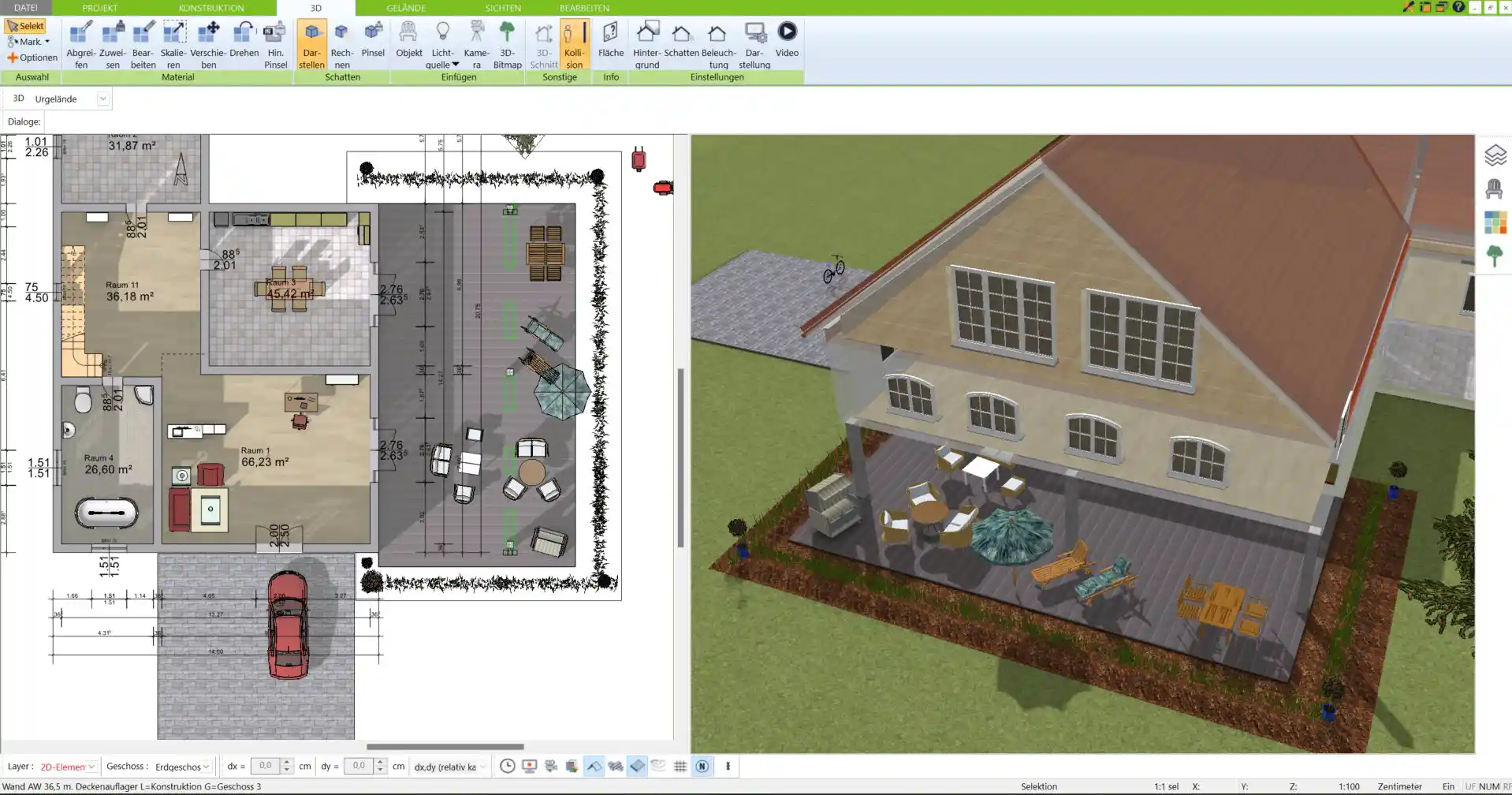The width and height of the screenshot is (1512, 795).
Task: Switch to the GELÄNDE tab
Action: pyautogui.click(x=406, y=8)
